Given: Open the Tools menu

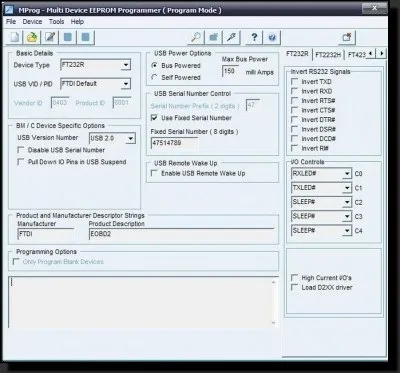Looking at the screenshot, I should coord(56,22).
